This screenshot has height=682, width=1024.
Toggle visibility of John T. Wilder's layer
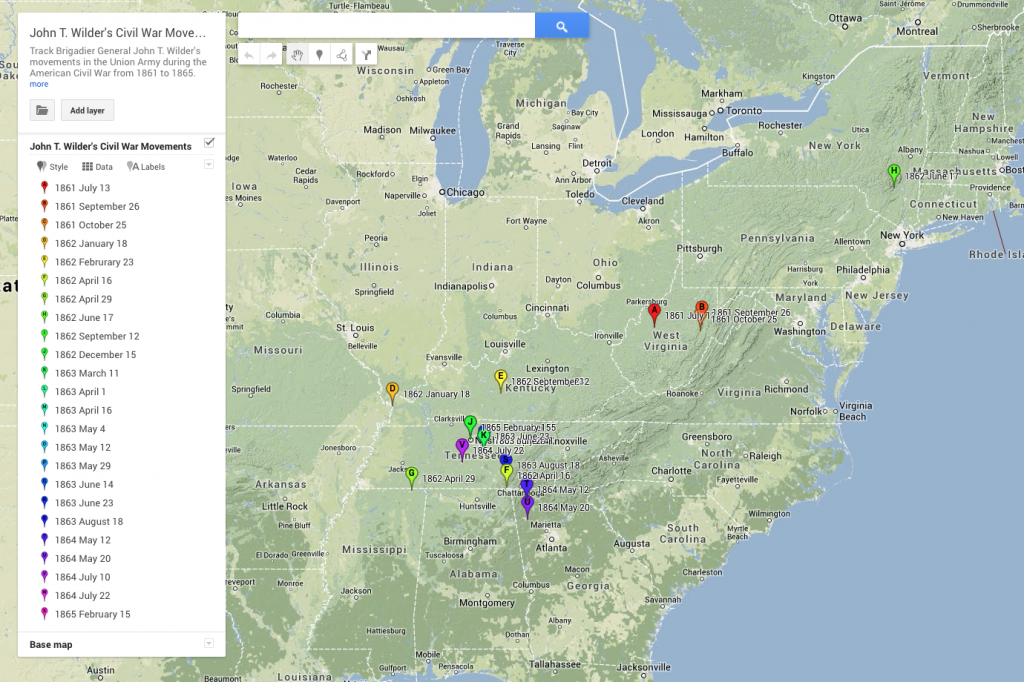[209, 142]
